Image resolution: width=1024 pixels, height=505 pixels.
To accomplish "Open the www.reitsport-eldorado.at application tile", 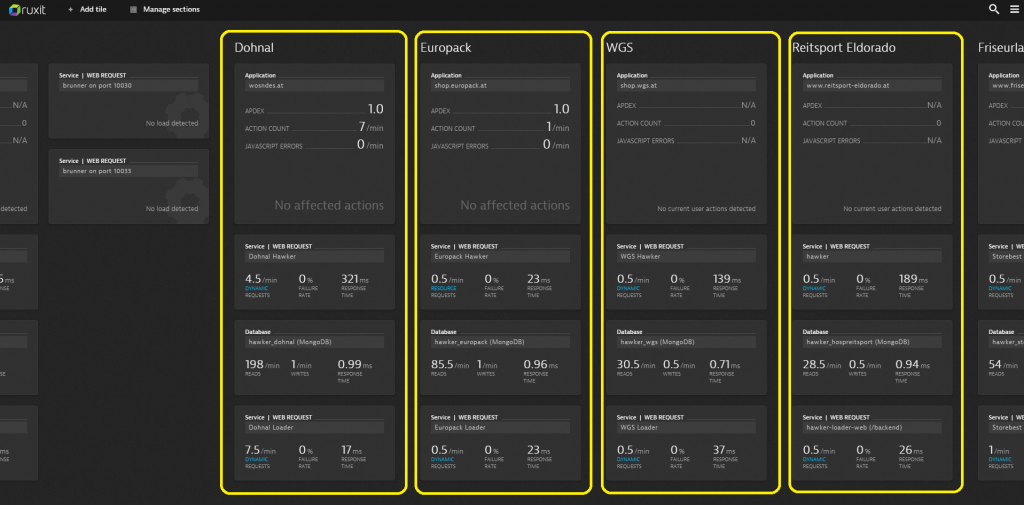I will (872, 144).
